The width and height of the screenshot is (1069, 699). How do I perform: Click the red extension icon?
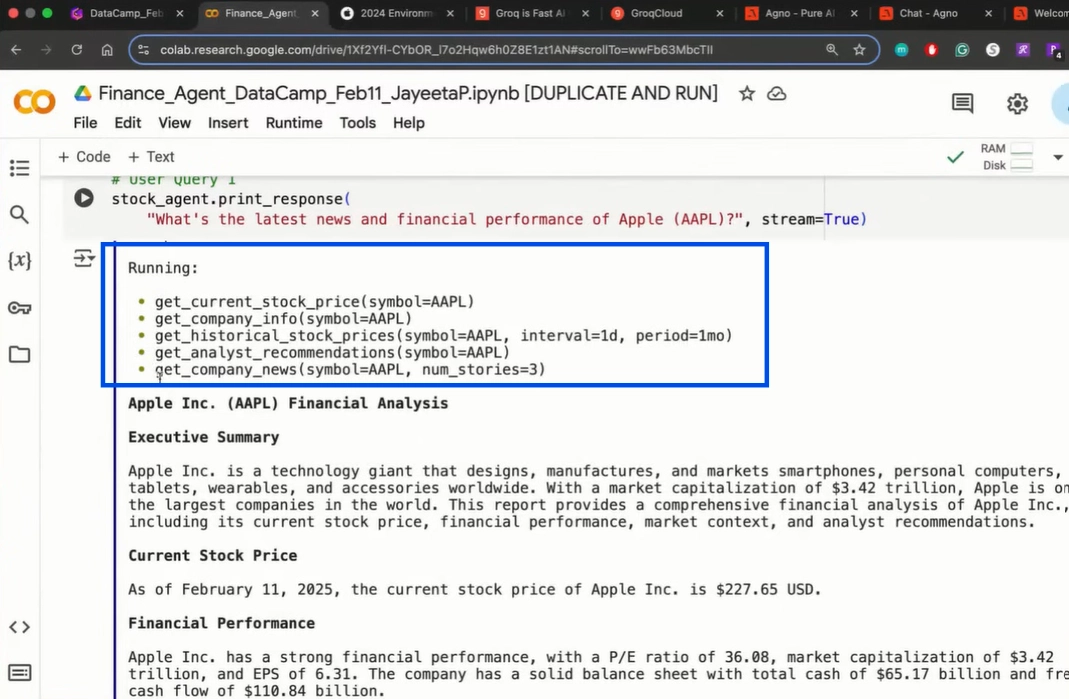(931, 50)
